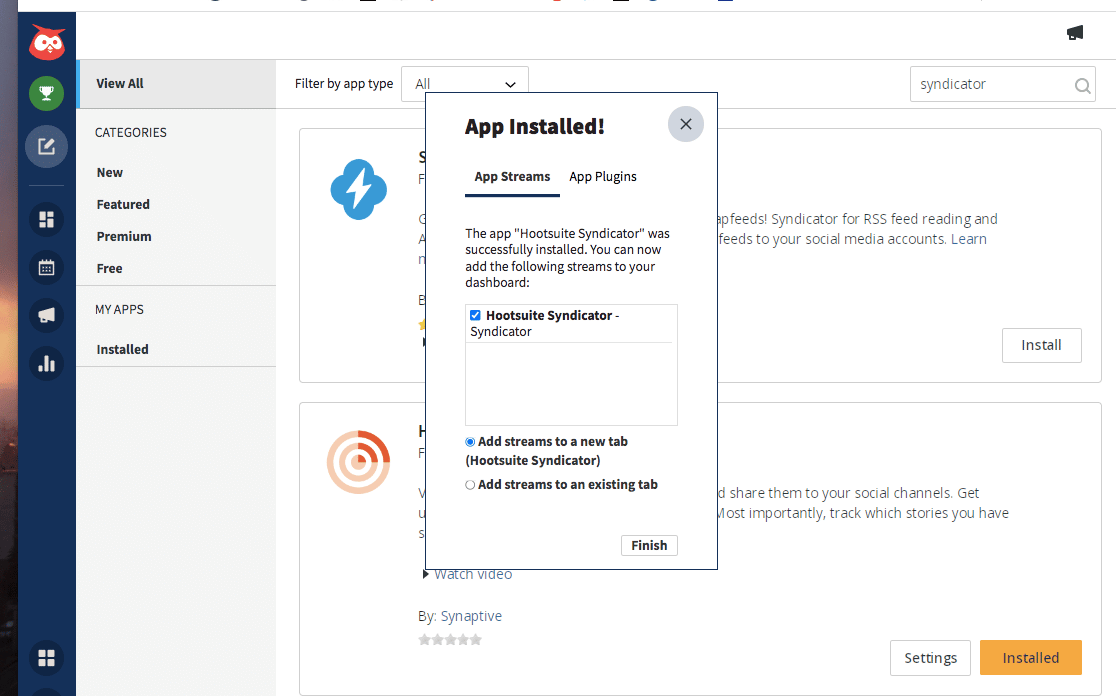This screenshot has height=696, width=1116.
Task: Click the megaphone announcements icon in top bar
Action: (x=1075, y=33)
